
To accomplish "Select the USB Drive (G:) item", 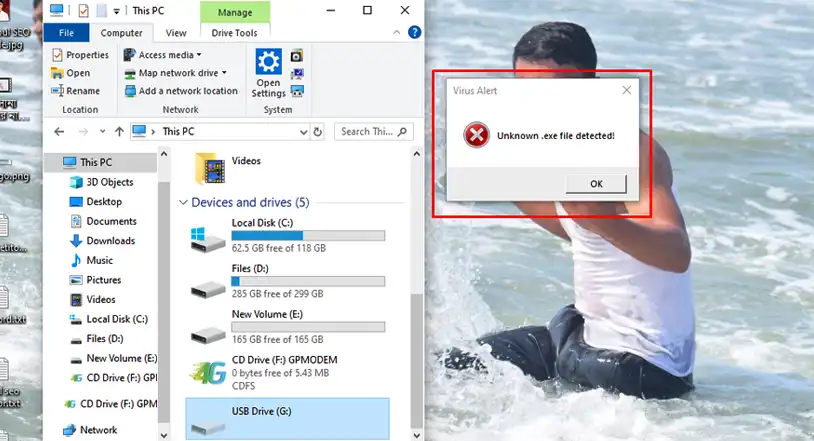I will coord(288,419).
